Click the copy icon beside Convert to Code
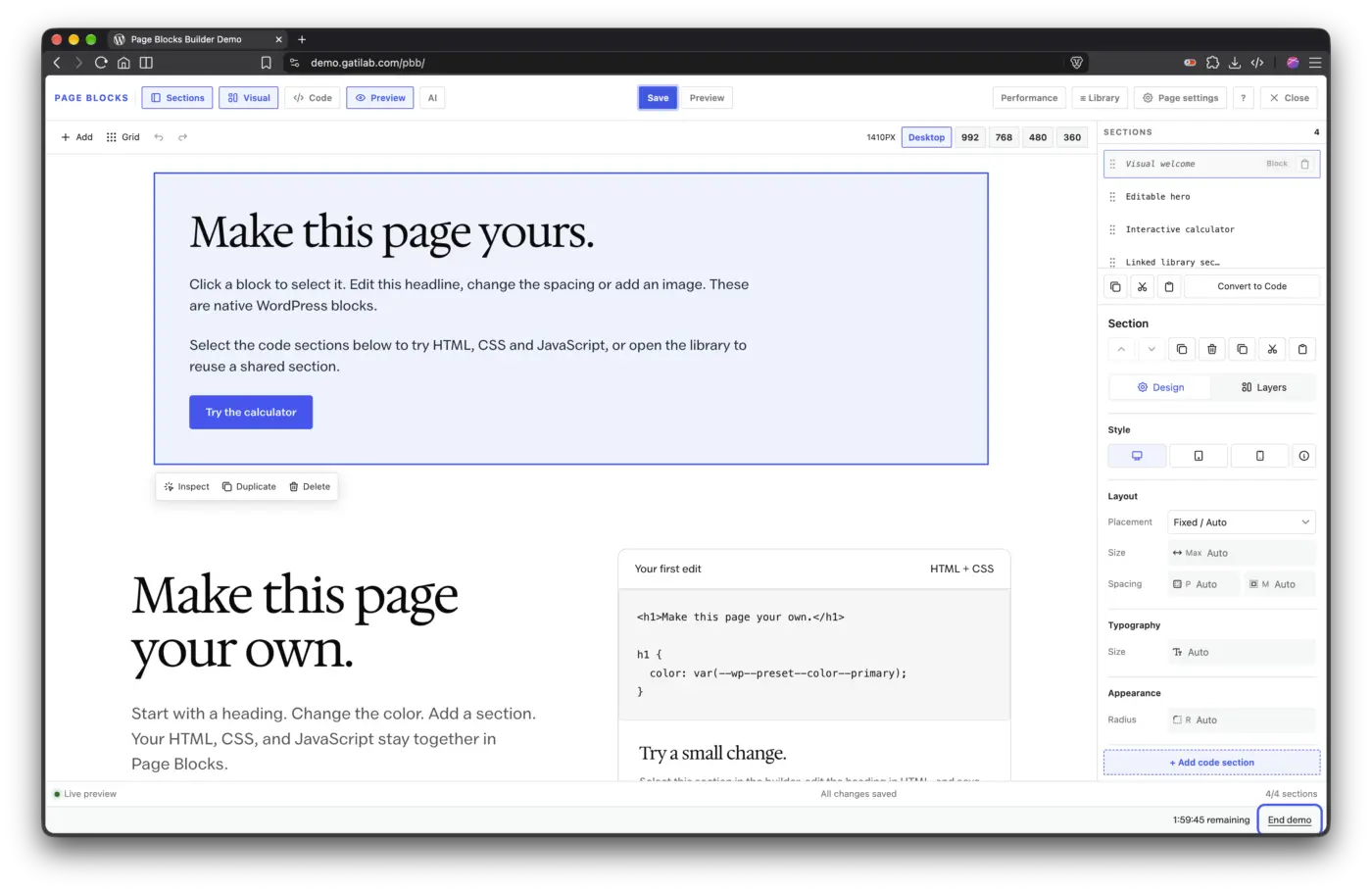Image resolution: width=1372 pixels, height=892 pixels. pyautogui.click(x=1115, y=287)
